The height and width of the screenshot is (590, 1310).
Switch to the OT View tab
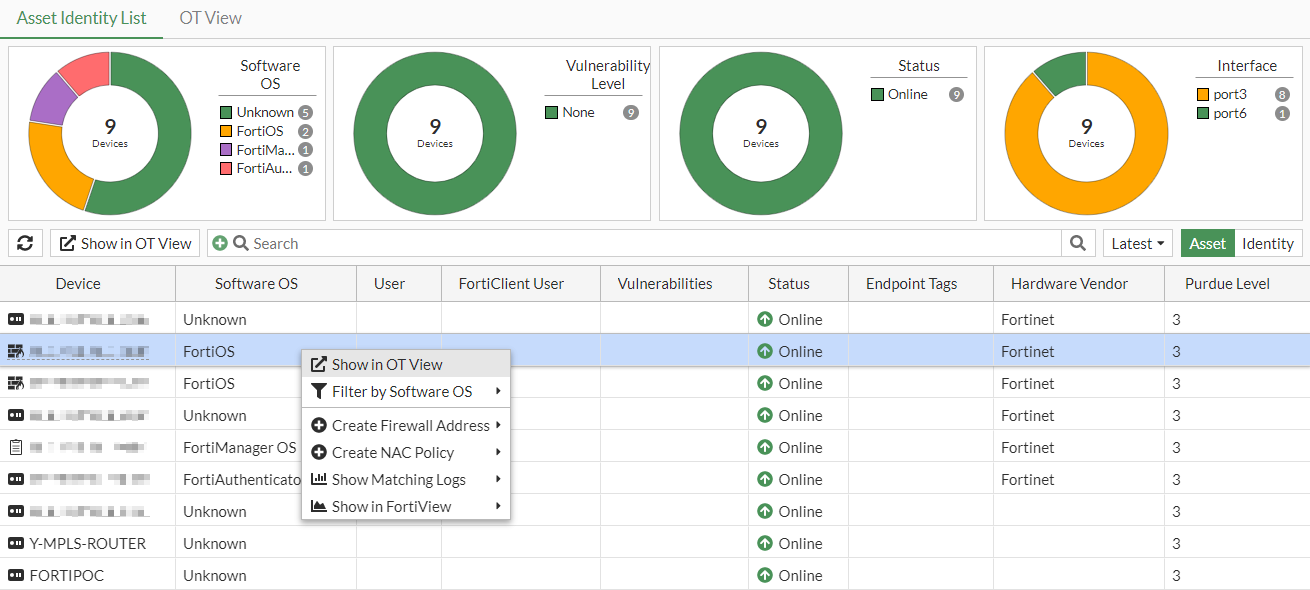210,17
